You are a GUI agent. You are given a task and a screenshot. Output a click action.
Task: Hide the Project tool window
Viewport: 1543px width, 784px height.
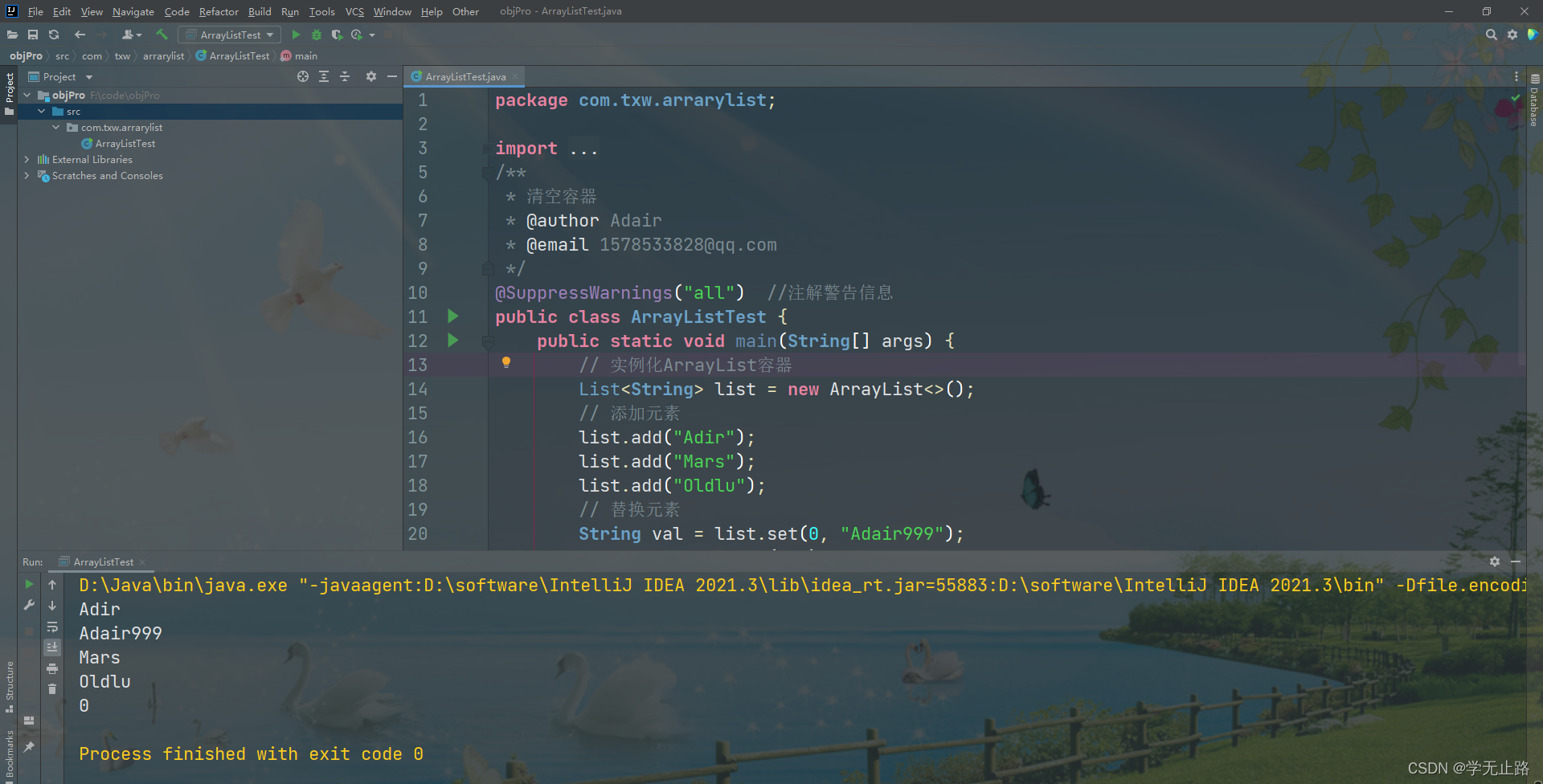pos(392,76)
